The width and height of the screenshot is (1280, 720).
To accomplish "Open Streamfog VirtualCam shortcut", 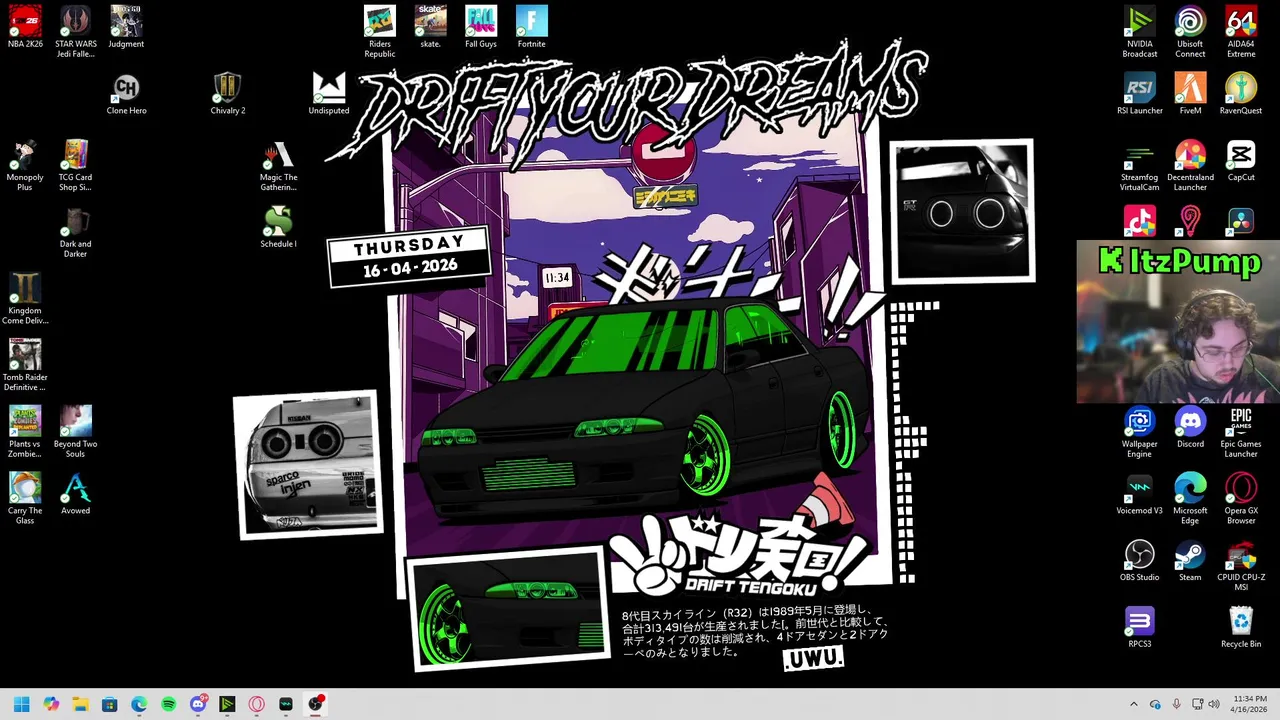I will click(1139, 165).
